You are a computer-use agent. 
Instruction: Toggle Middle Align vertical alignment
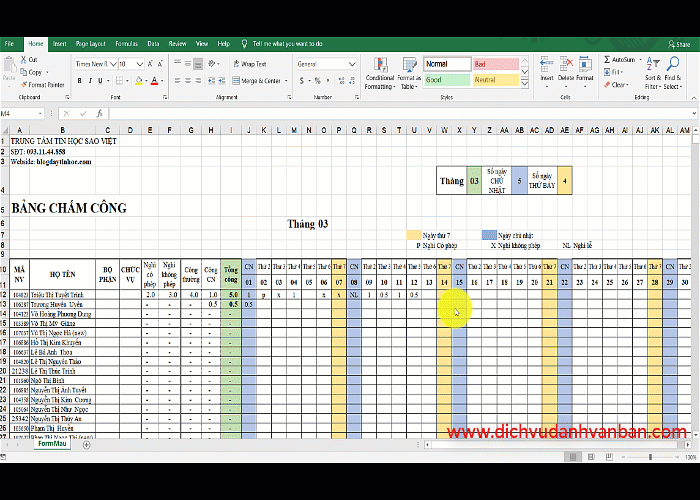point(188,64)
